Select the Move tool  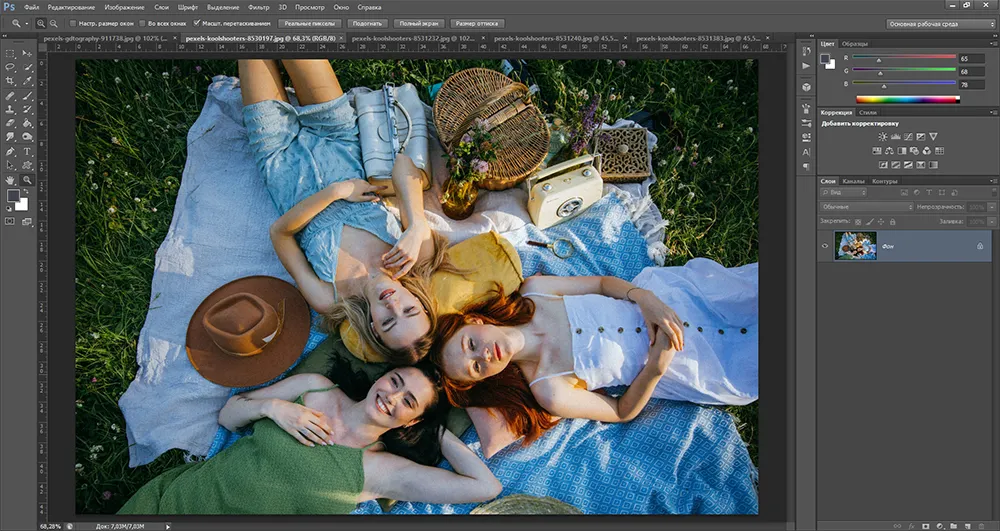pyautogui.click(x=27, y=54)
